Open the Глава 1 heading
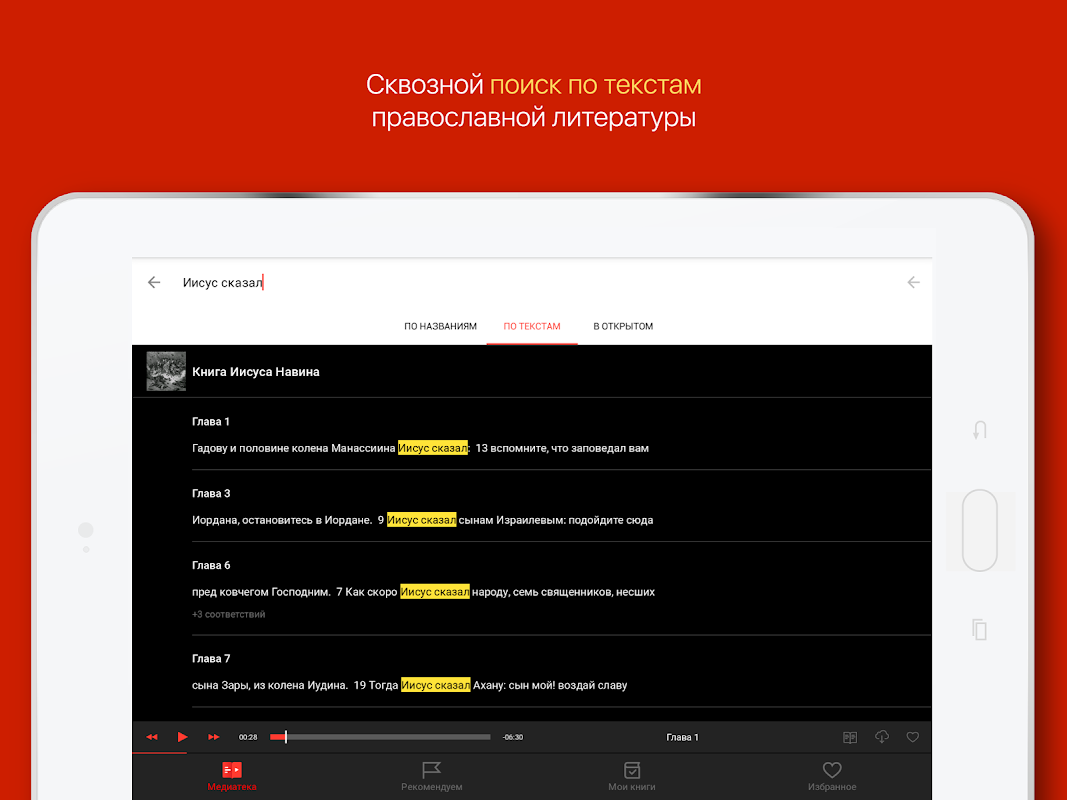 pyautogui.click(x=211, y=421)
